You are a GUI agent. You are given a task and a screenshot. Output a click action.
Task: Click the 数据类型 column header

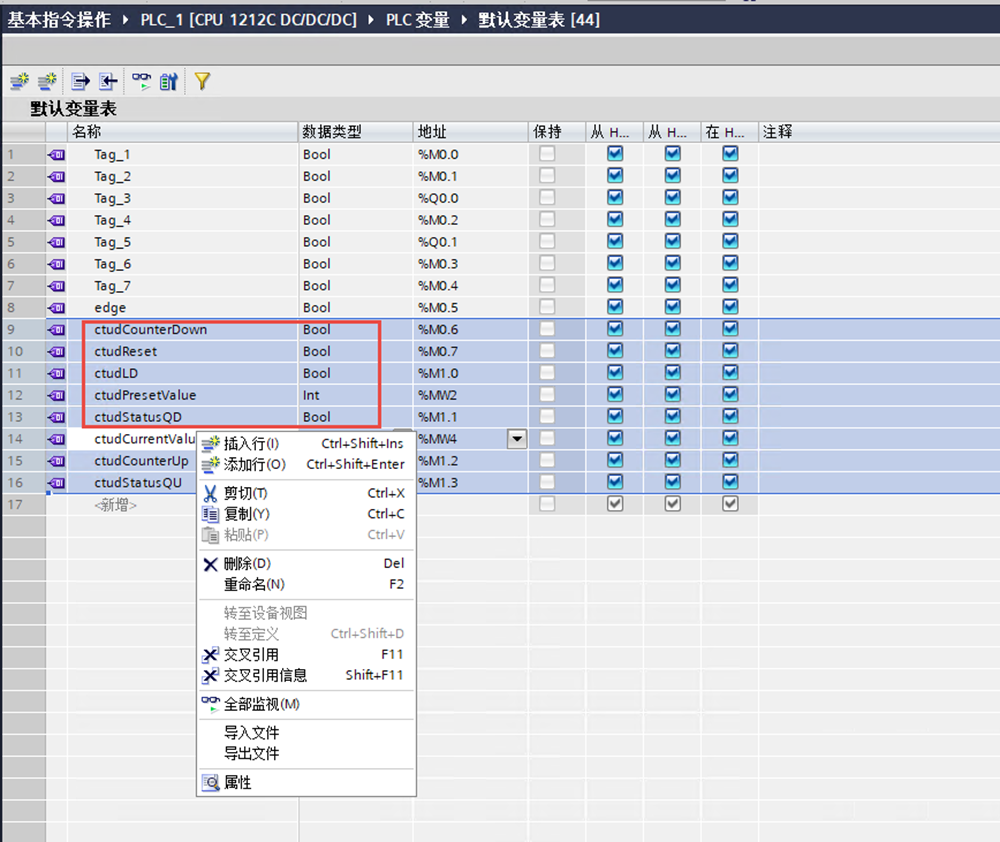click(x=332, y=132)
